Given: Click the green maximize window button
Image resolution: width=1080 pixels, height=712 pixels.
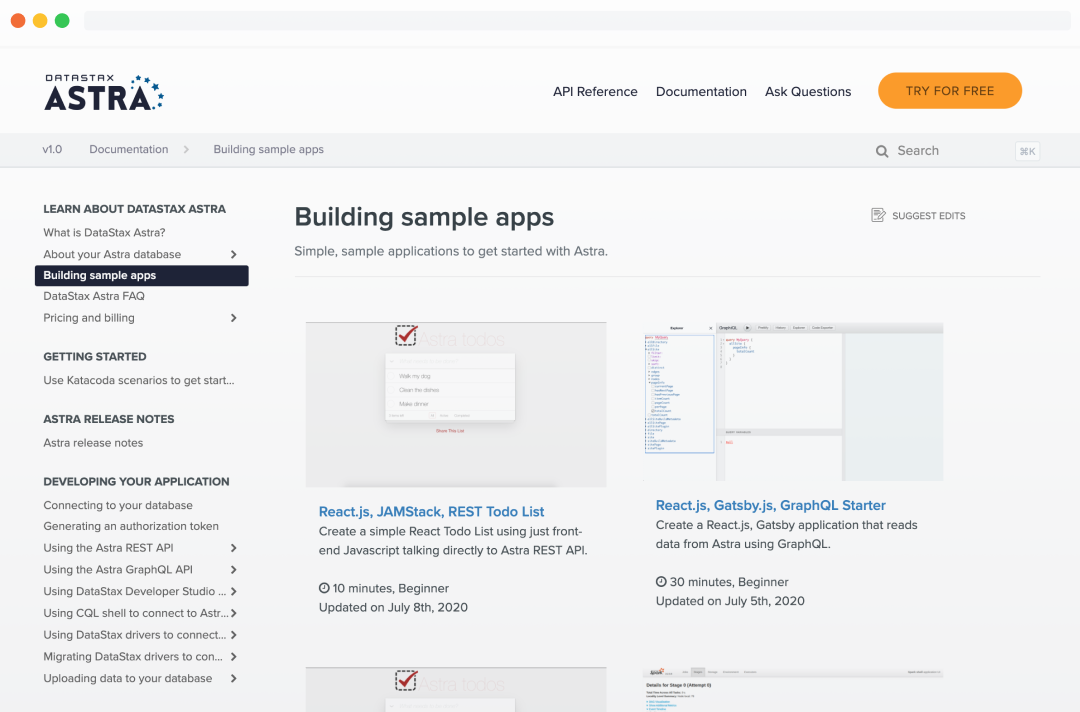Looking at the screenshot, I should (x=62, y=21).
